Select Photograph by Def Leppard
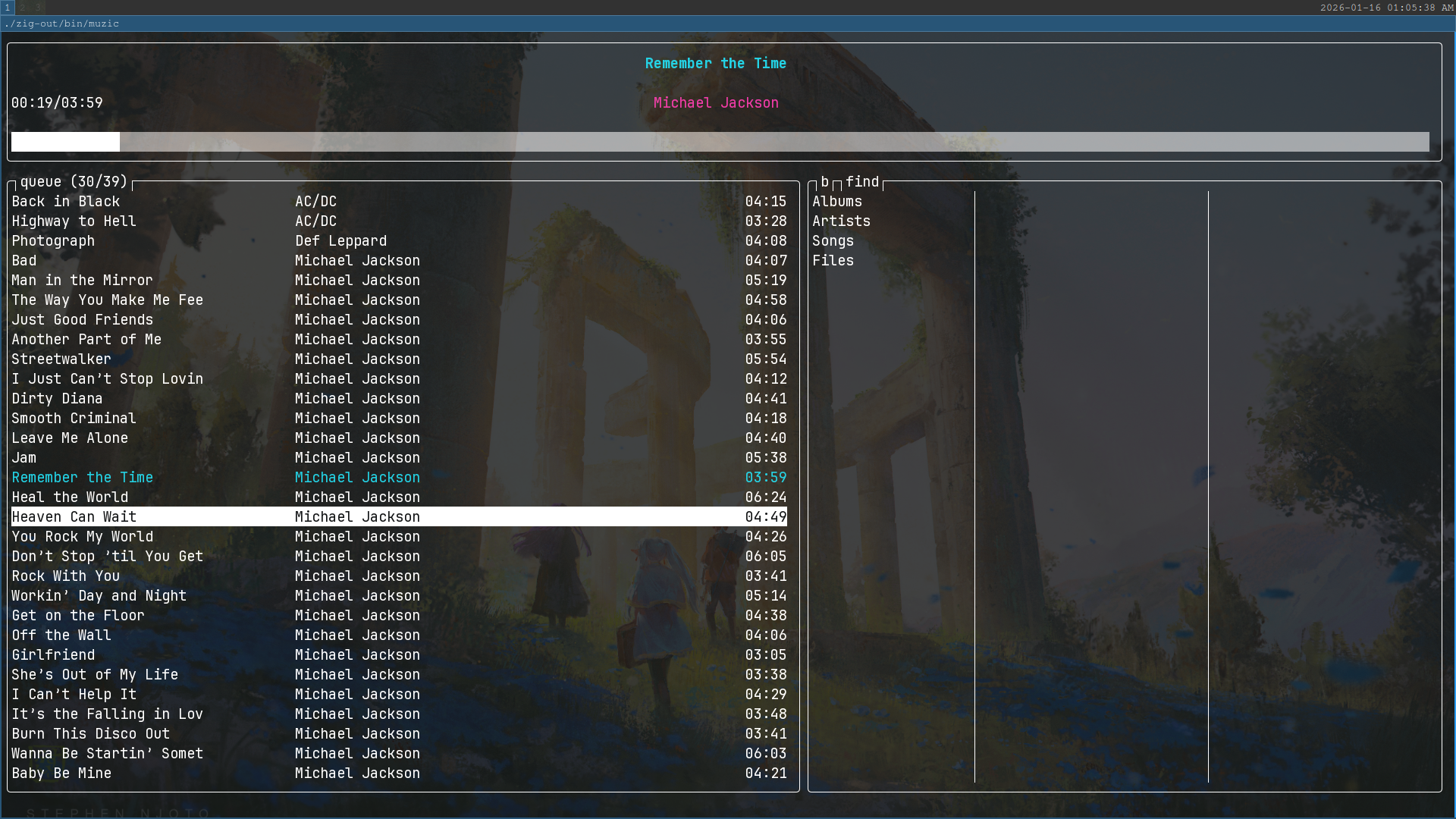 [x=54, y=241]
